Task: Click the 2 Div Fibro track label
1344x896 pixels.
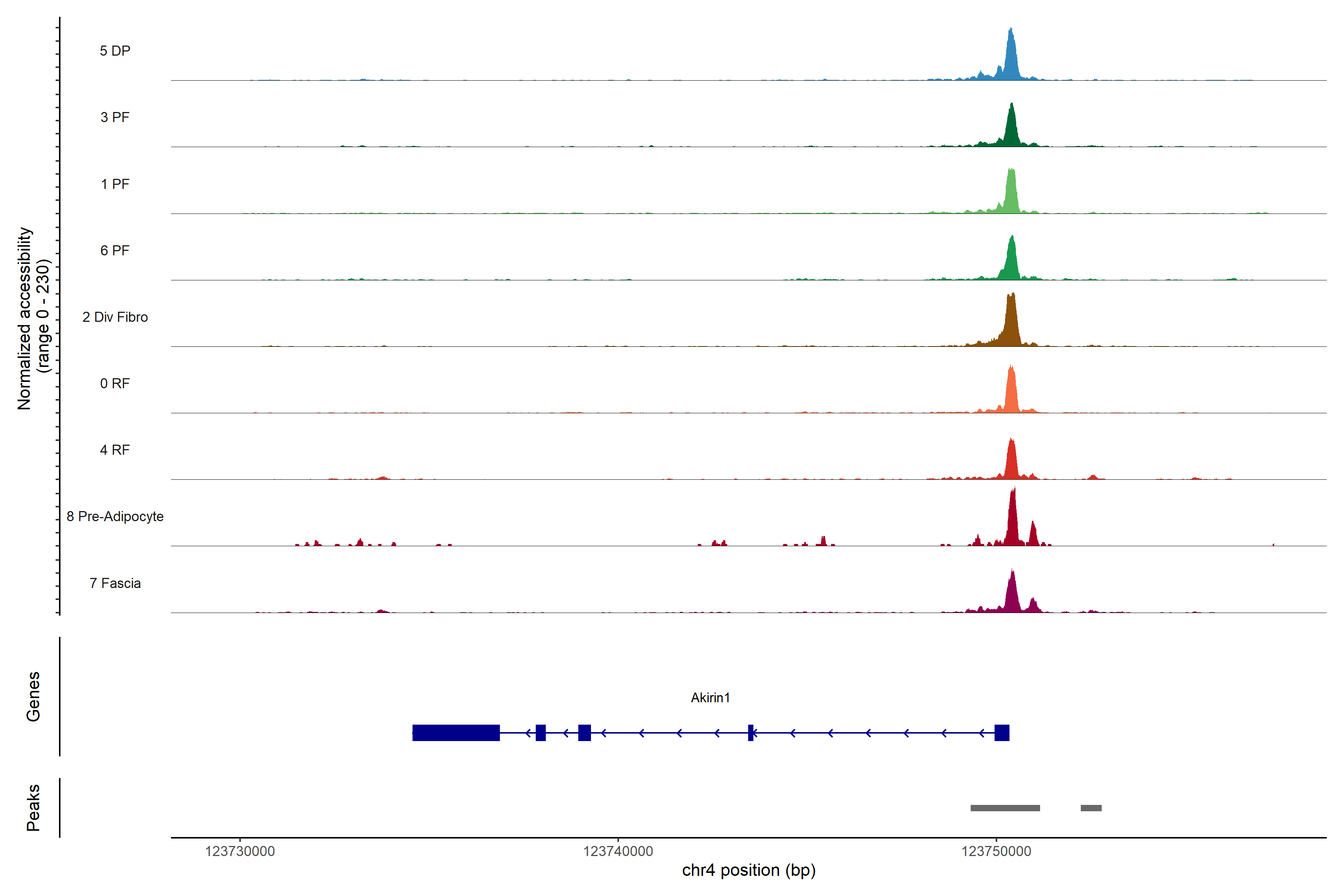Action: (115, 317)
